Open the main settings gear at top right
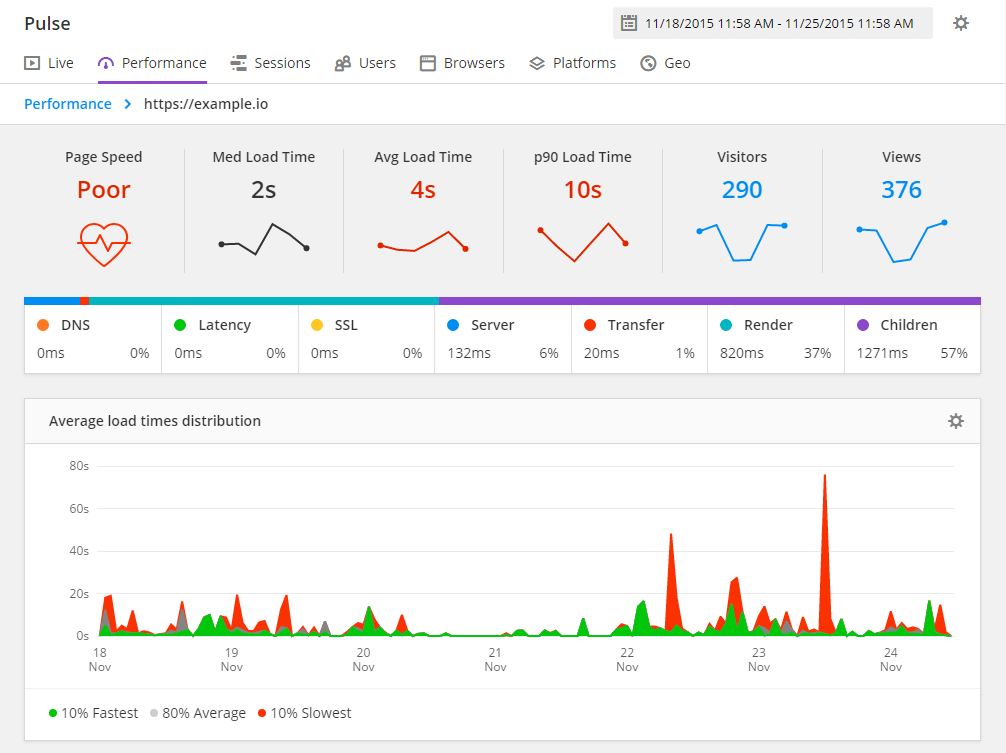The width and height of the screenshot is (1006, 753). pyautogui.click(x=960, y=23)
